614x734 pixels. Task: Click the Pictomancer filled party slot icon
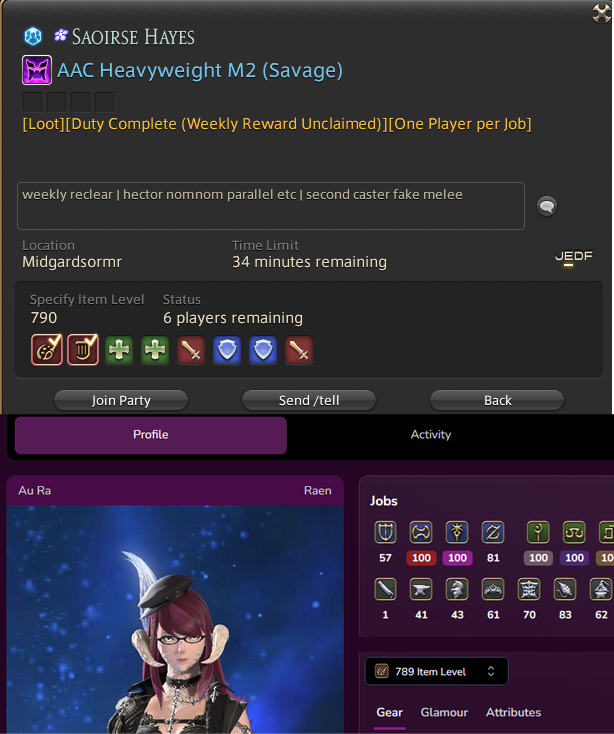point(47,350)
